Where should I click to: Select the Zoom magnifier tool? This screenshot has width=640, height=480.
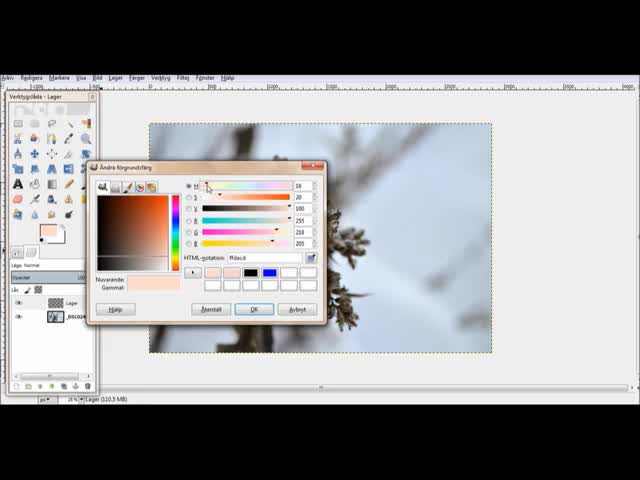click(x=86, y=139)
